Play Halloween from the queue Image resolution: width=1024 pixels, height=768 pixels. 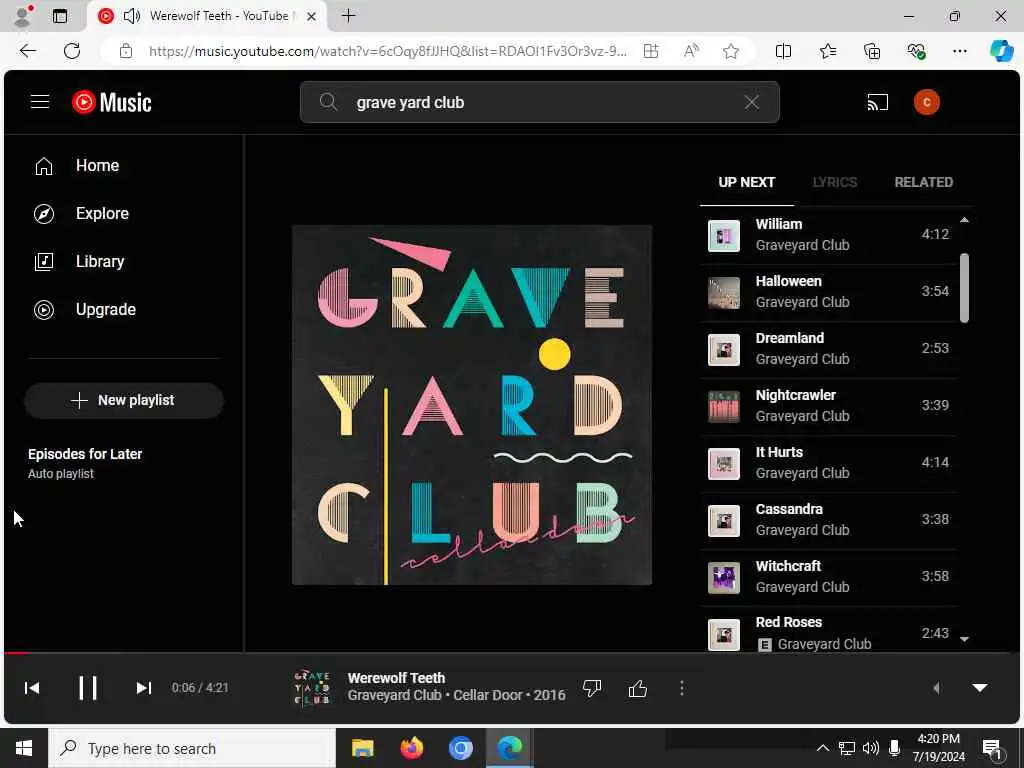pos(828,292)
